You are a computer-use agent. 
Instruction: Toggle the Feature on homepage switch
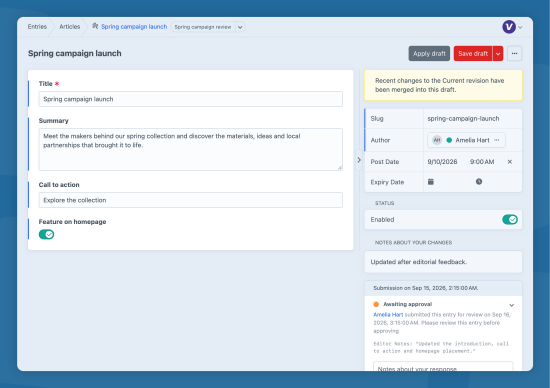46,234
